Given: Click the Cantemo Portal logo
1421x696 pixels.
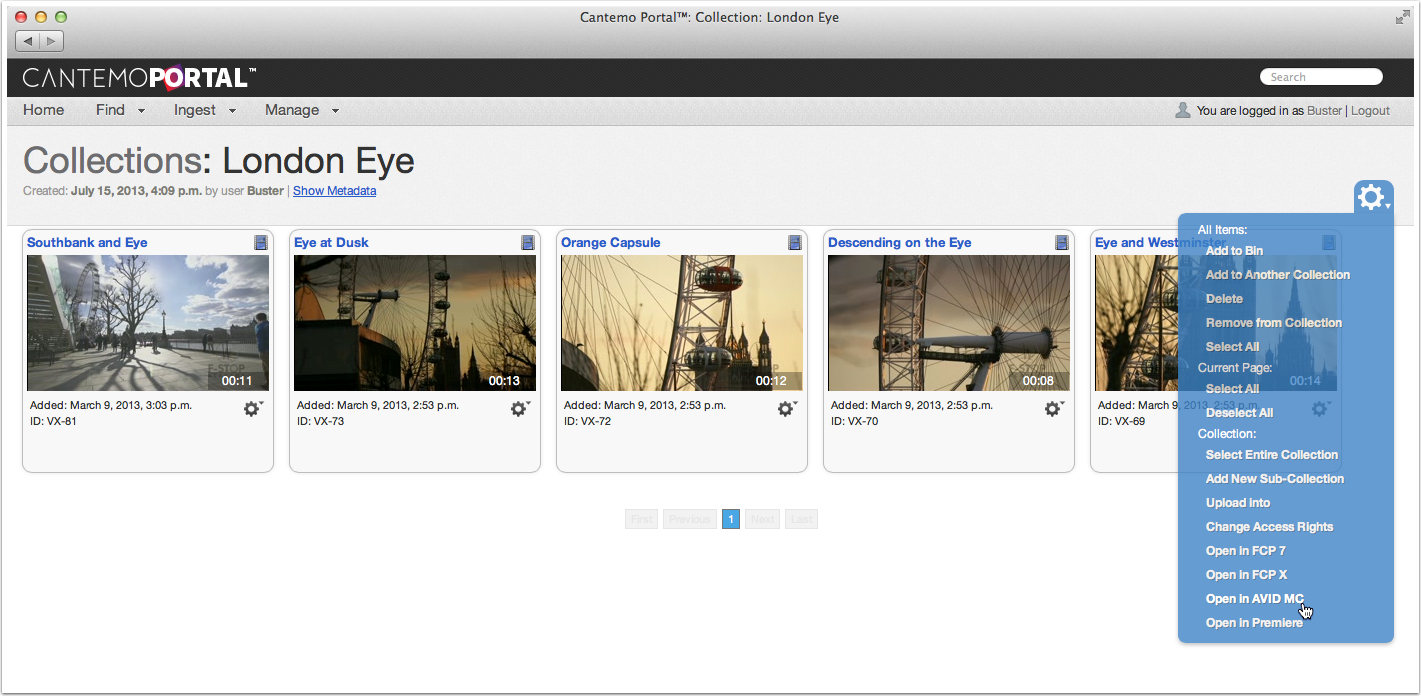Looking at the screenshot, I should tap(139, 77).
